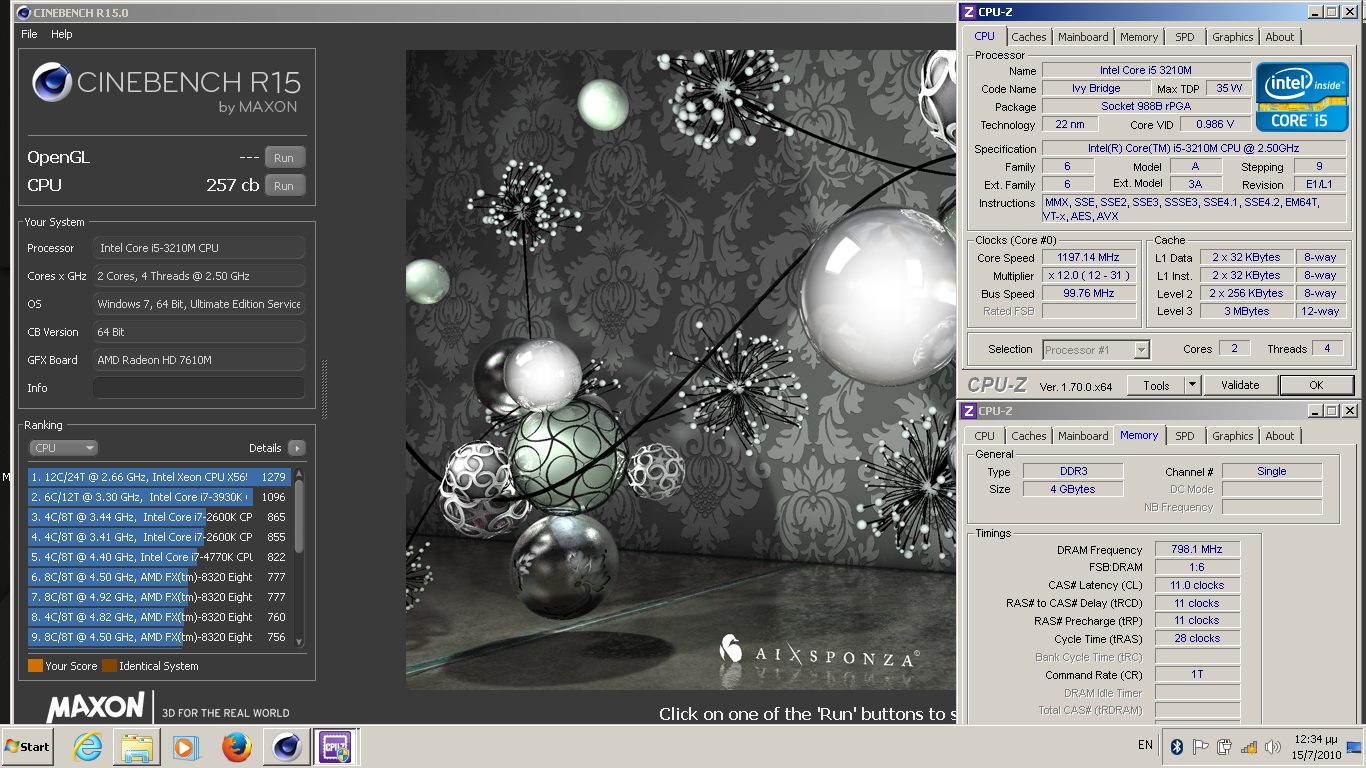The image size is (1366, 768).
Task: Switch to Memory tab in top CPU-Z
Action: click(1139, 37)
